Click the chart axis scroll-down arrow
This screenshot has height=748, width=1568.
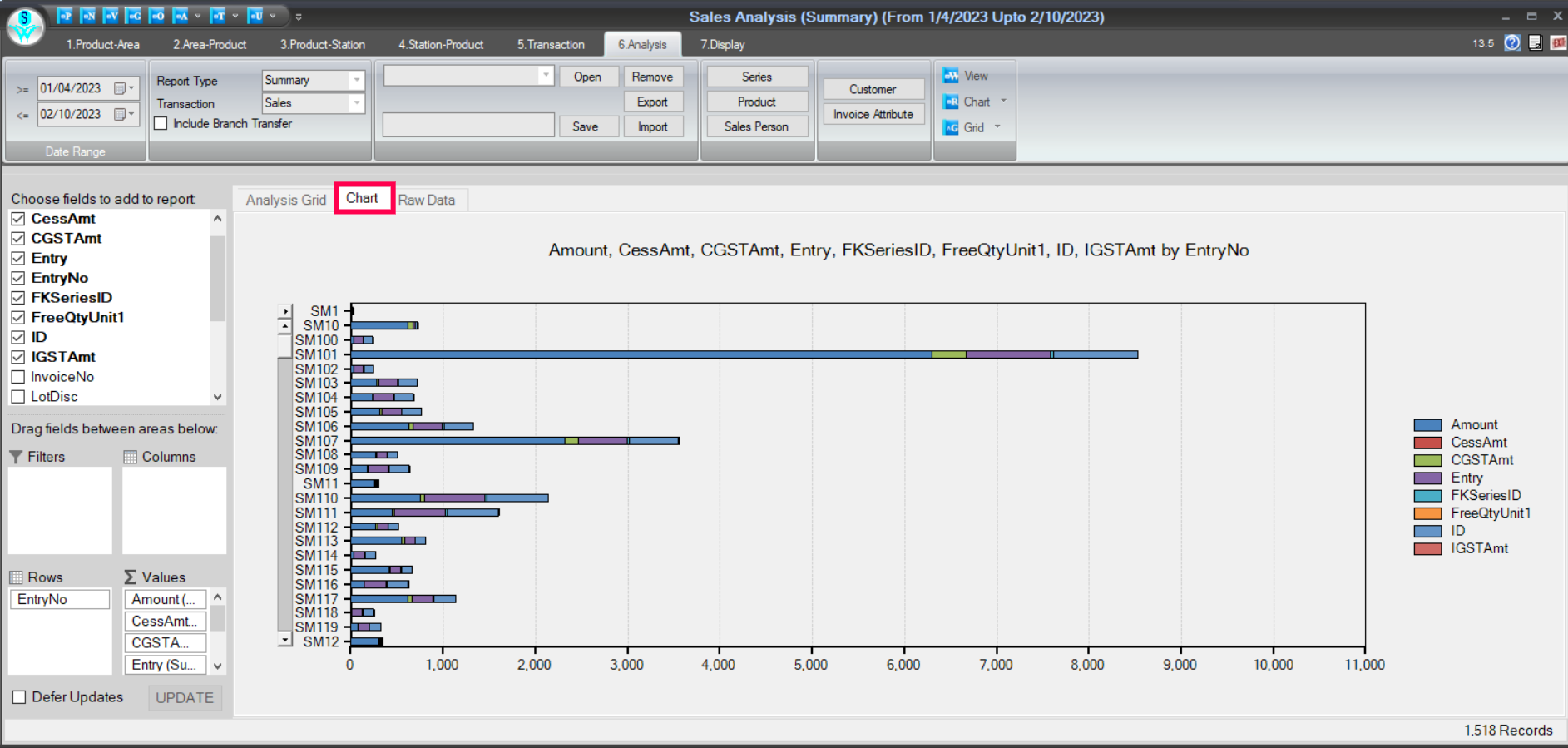tap(285, 640)
